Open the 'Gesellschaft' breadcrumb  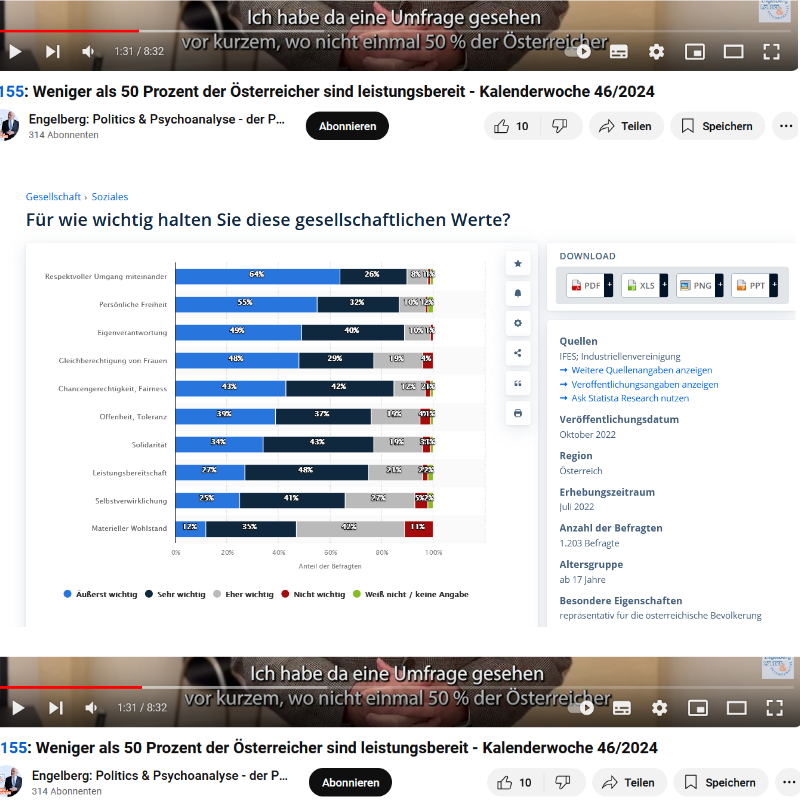[x=53, y=197]
